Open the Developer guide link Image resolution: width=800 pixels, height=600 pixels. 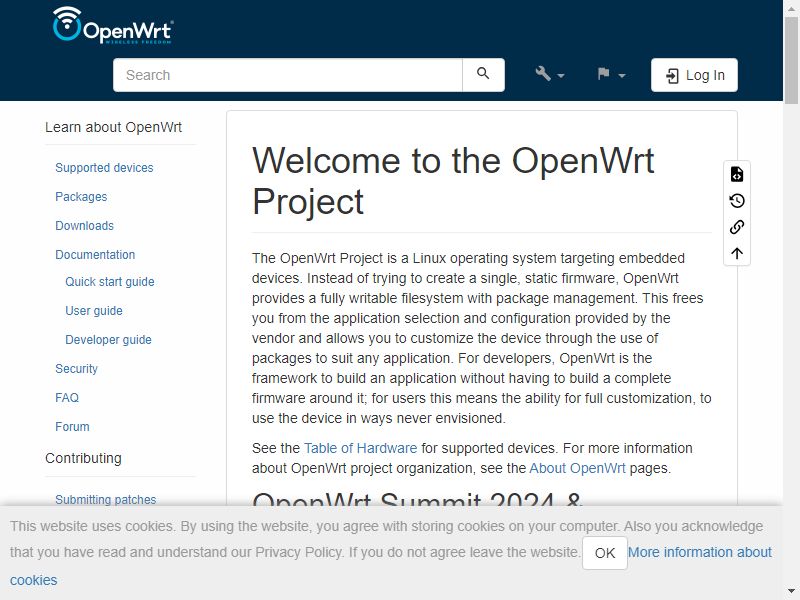[108, 340]
